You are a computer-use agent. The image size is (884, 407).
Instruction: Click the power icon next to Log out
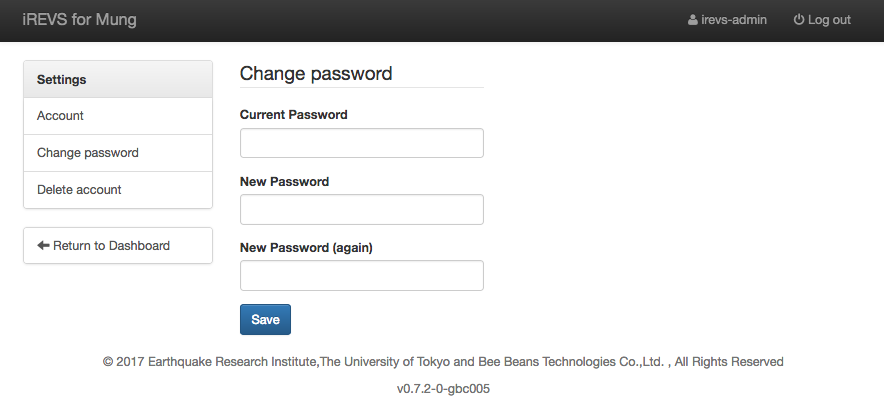click(x=799, y=20)
